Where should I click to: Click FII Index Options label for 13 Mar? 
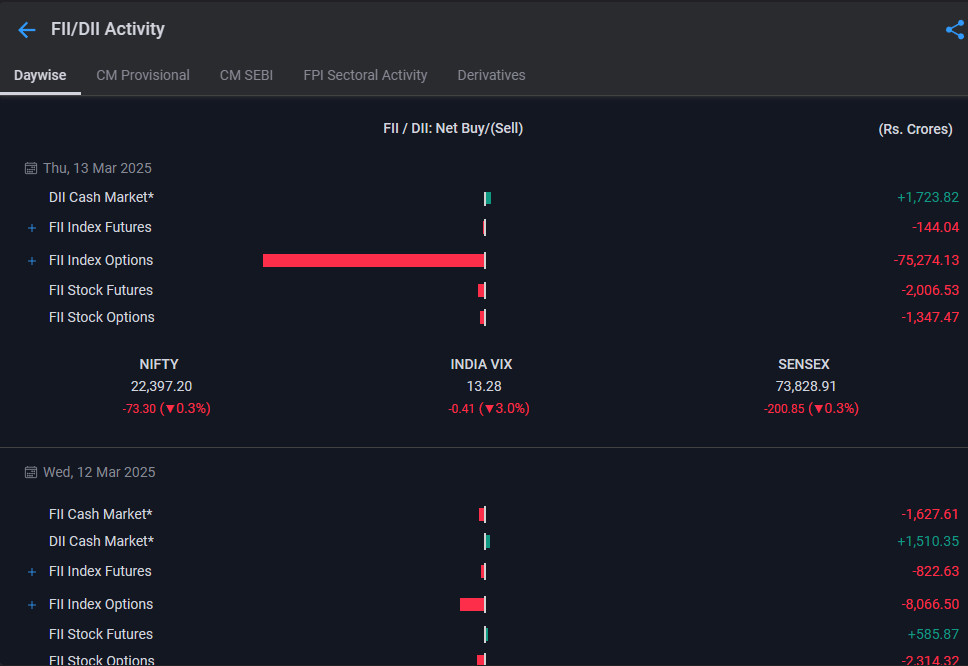pos(101,260)
